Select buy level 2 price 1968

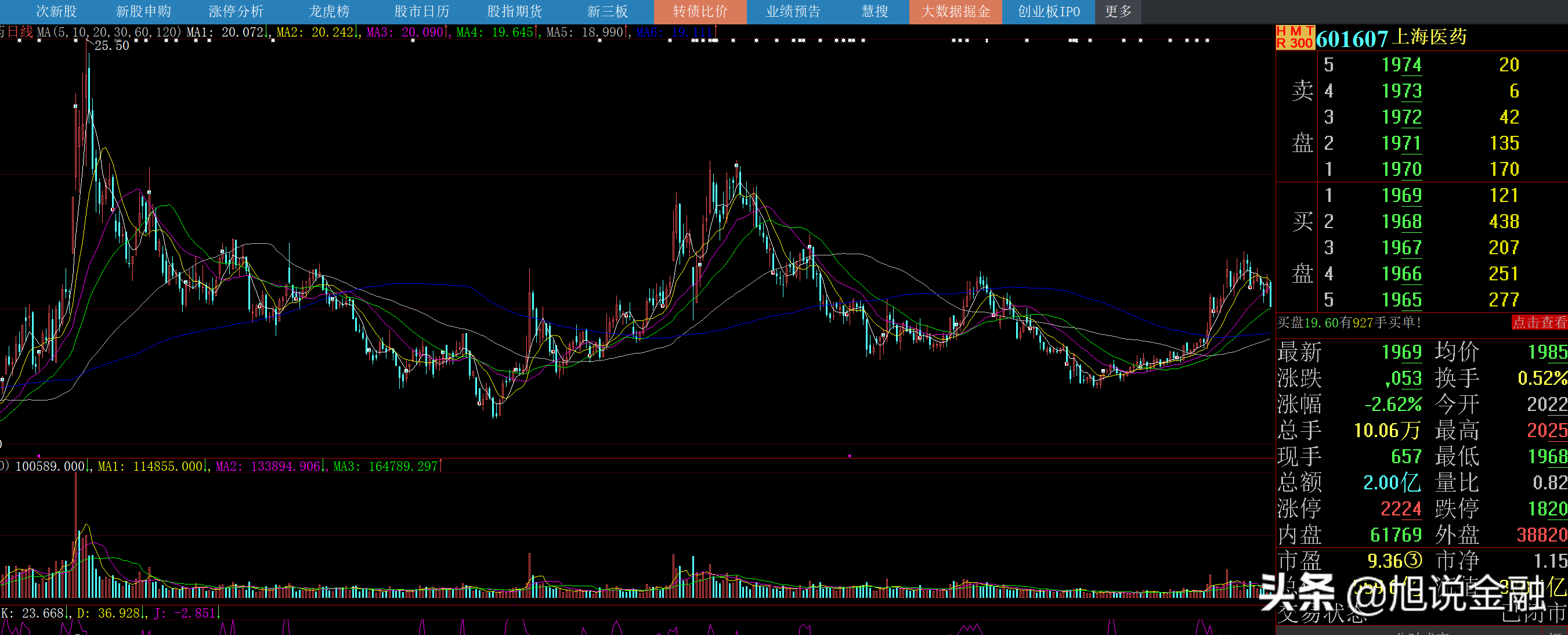(x=1402, y=222)
